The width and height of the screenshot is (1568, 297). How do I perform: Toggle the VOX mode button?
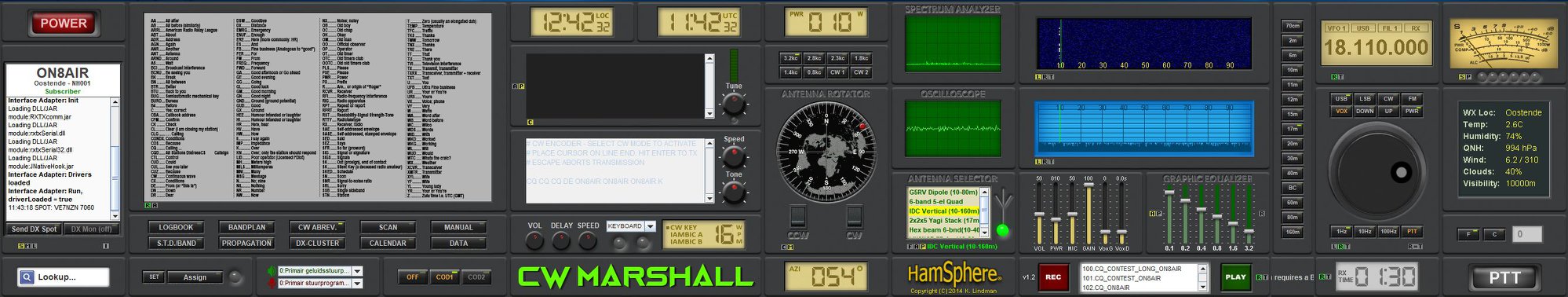coord(1341,112)
